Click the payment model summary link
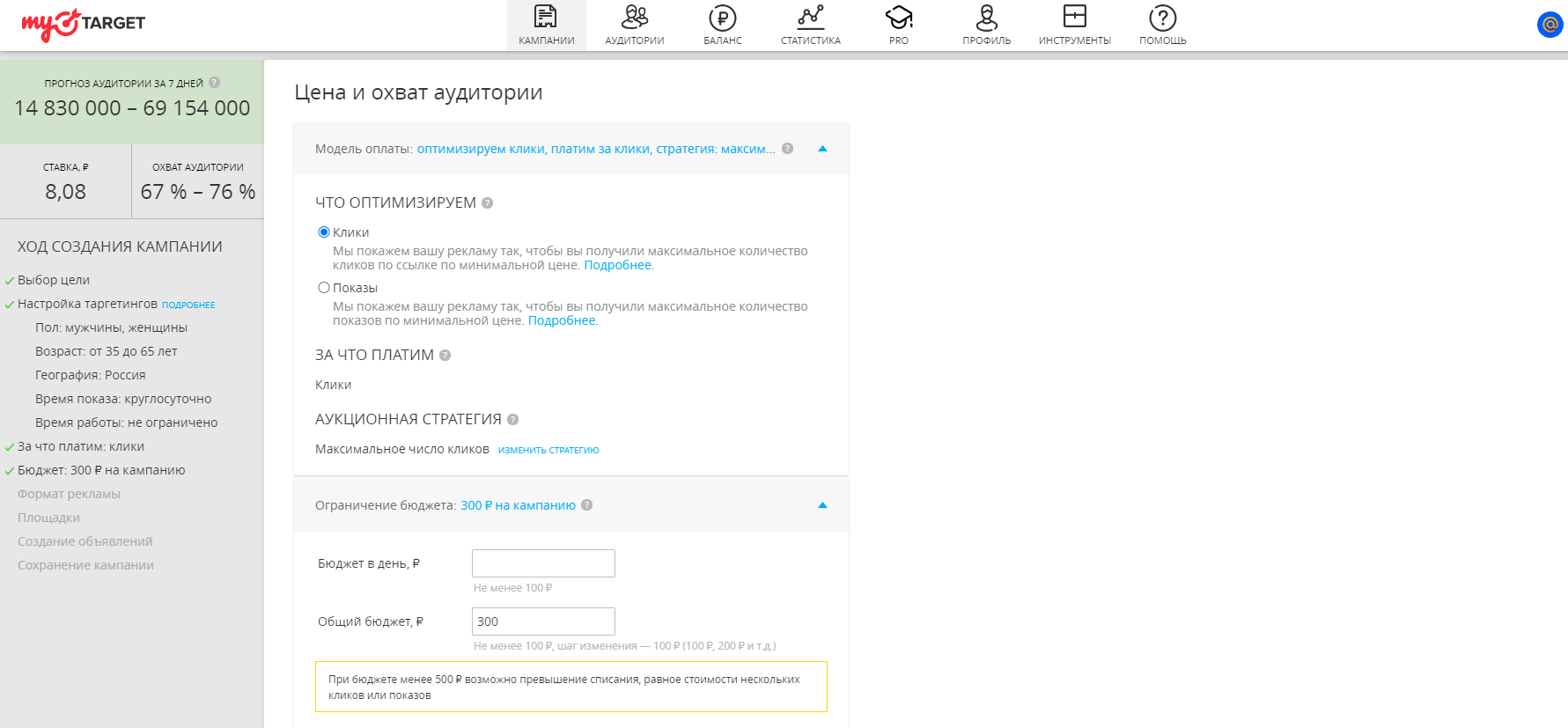 596,149
